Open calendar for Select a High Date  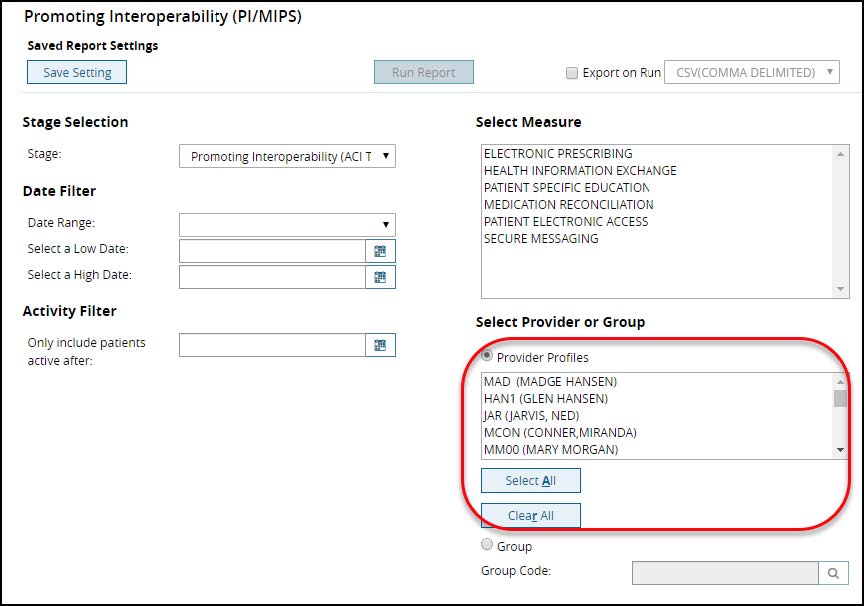(380, 277)
